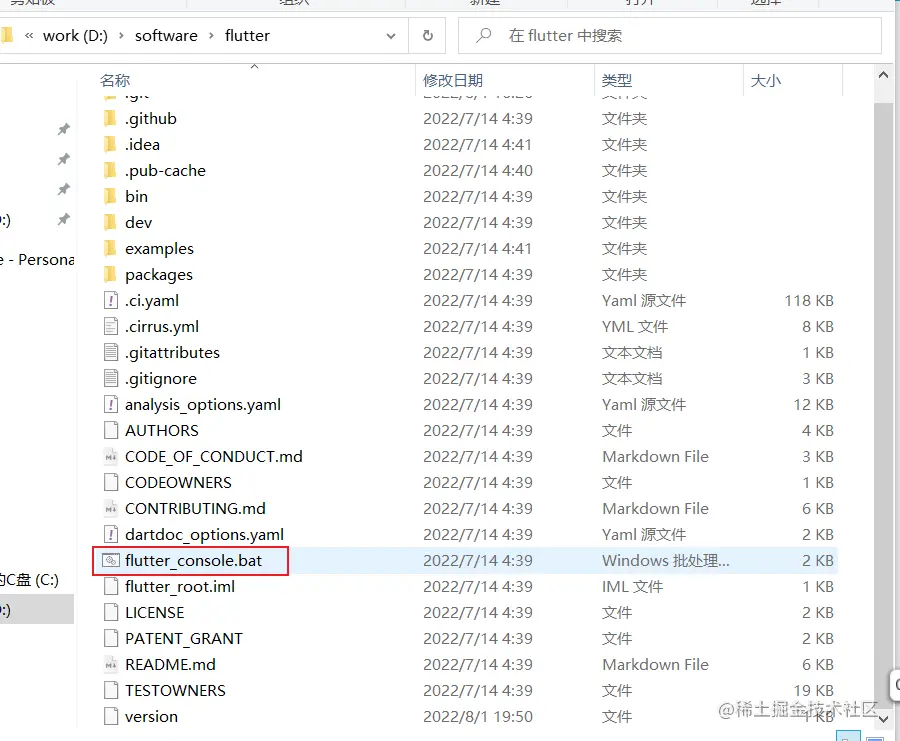Sort by the 大小 column header

pos(766,80)
